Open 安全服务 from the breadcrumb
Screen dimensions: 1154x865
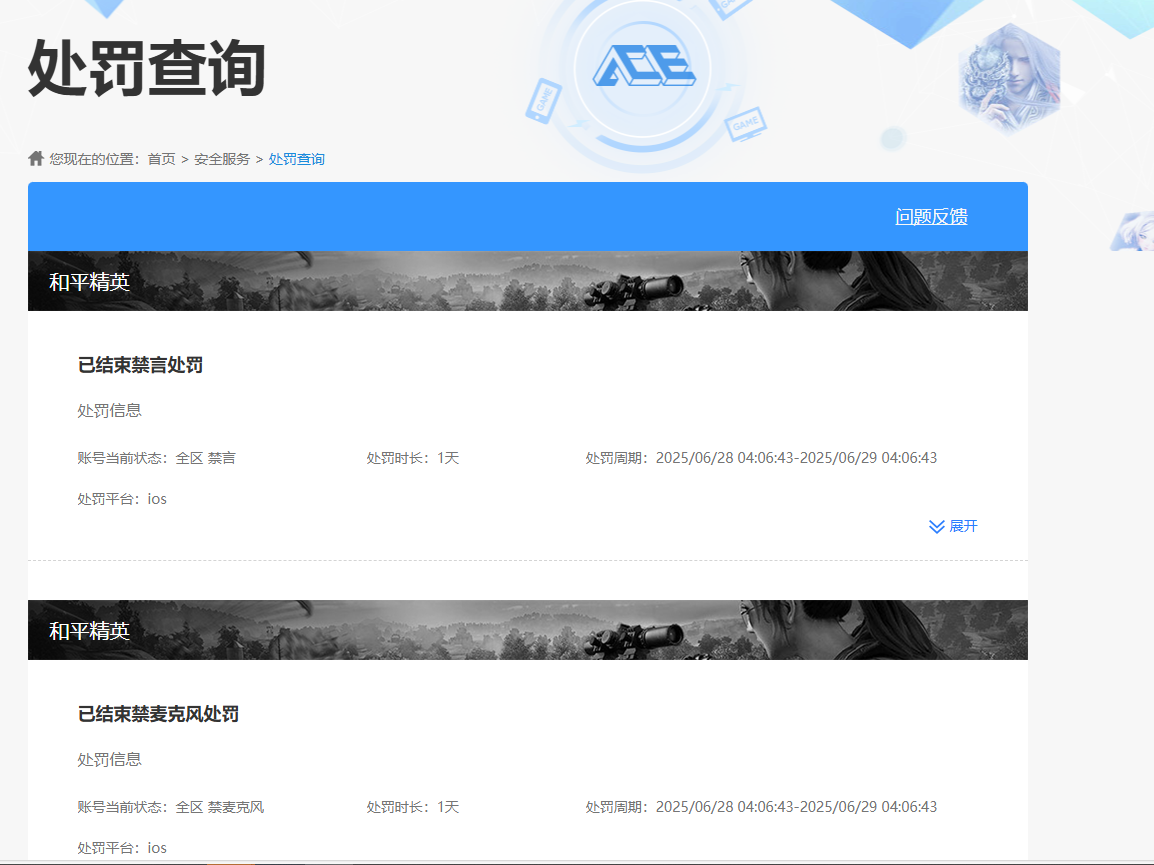[222, 159]
